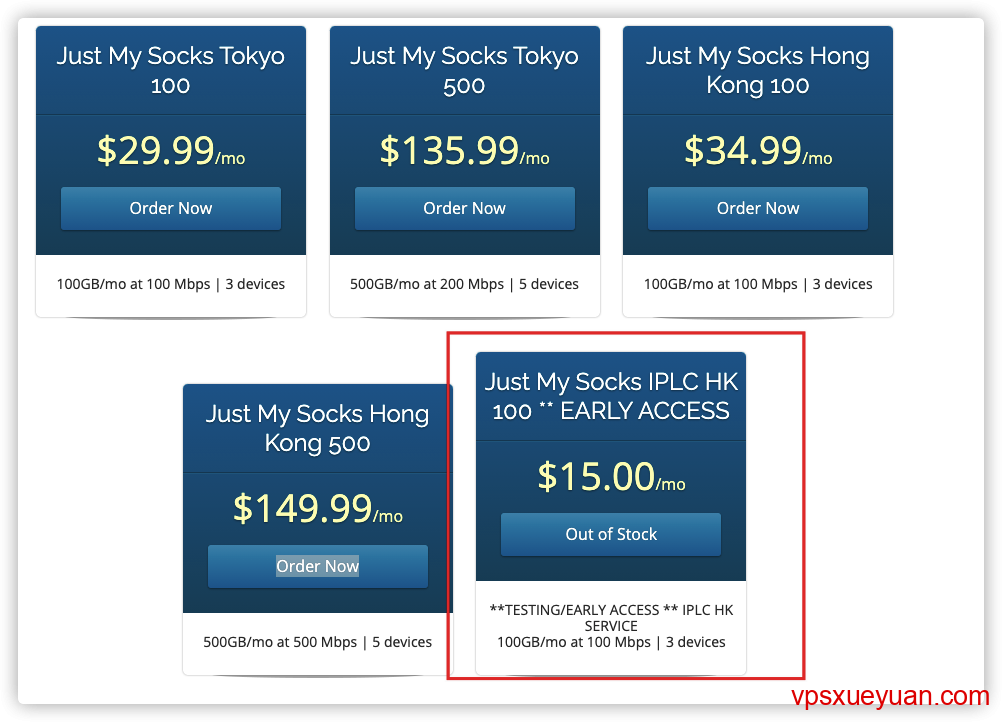The height and width of the screenshot is (722, 1002).
Task: Order the Tokyo 500 plan now
Action: [x=465, y=208]
